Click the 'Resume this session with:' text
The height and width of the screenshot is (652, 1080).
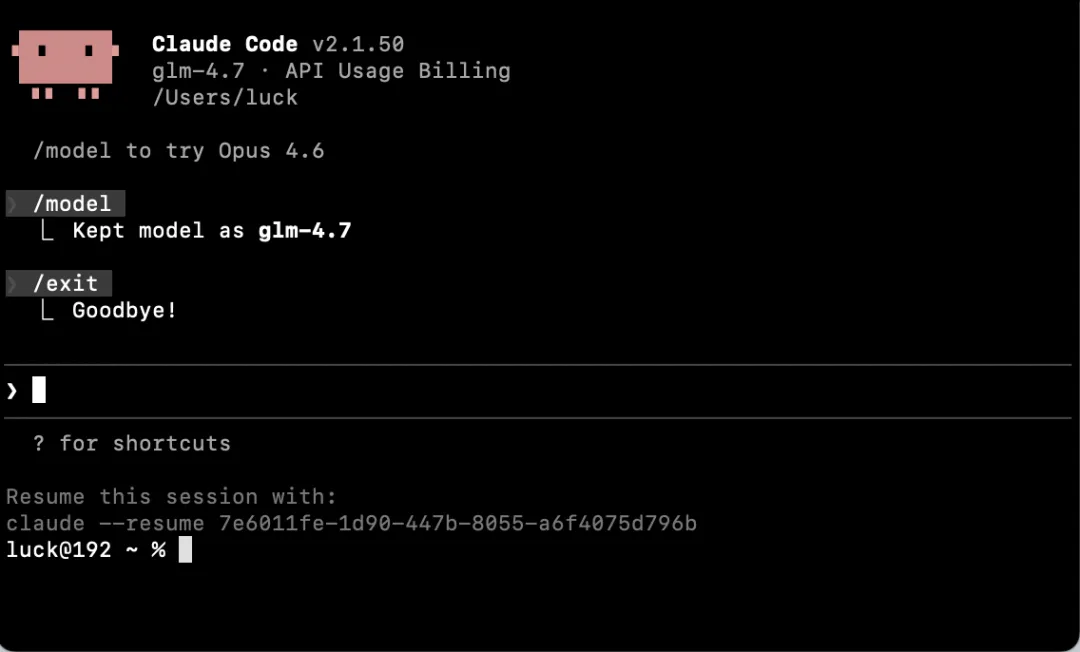coord(172,496)
